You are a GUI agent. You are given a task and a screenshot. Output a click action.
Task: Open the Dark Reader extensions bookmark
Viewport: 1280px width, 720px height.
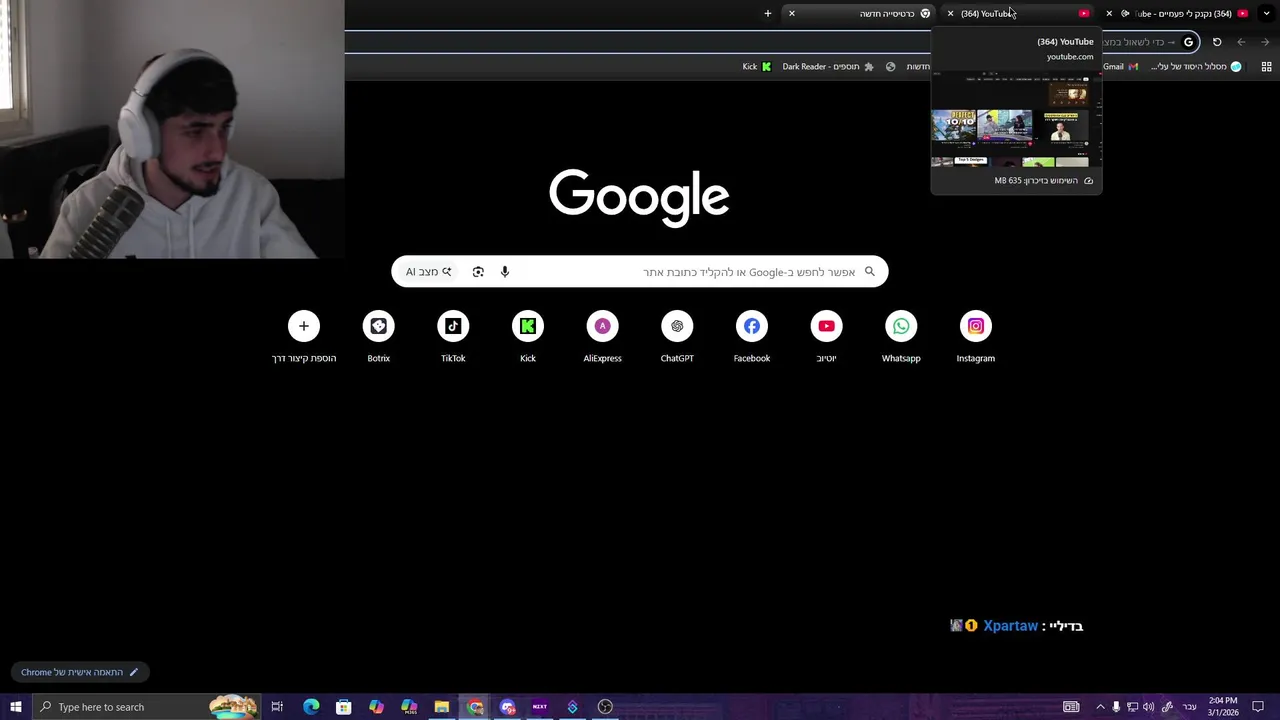828,67
